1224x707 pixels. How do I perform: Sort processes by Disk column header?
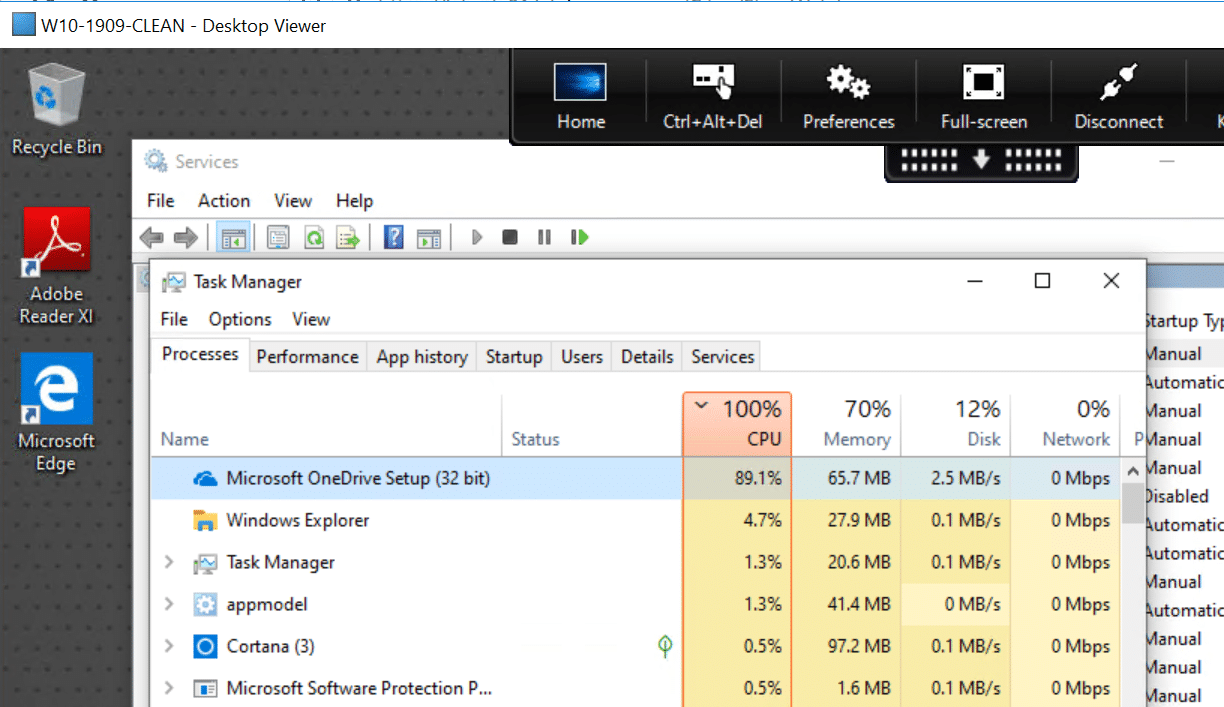click(955, 424)
